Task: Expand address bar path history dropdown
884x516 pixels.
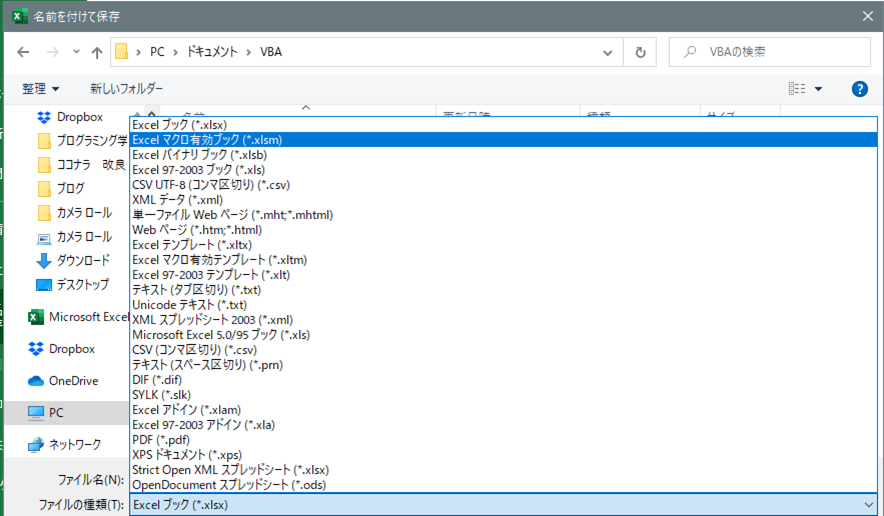Action: [x=607, y=52]
